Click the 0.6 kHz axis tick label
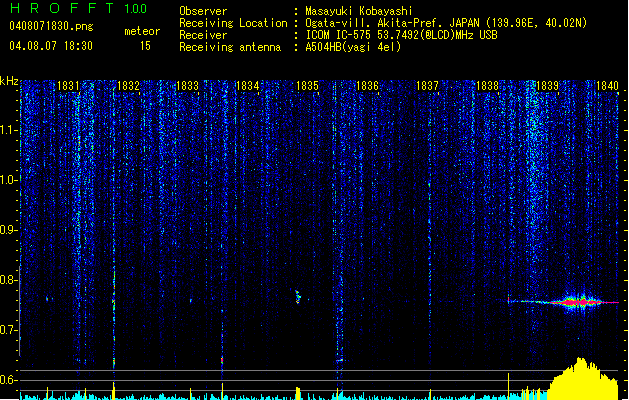The width and height of the screenshot is (629, 400). click(x=9, y=380)
